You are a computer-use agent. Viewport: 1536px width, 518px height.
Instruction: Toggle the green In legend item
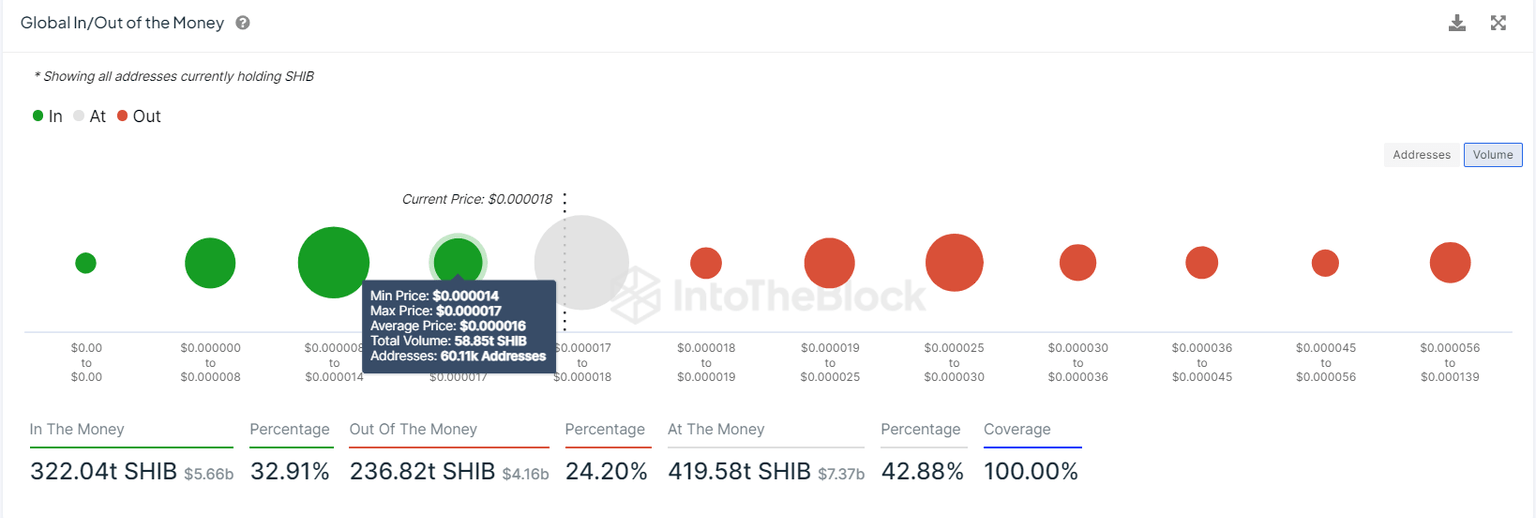(x=47, y=116)
